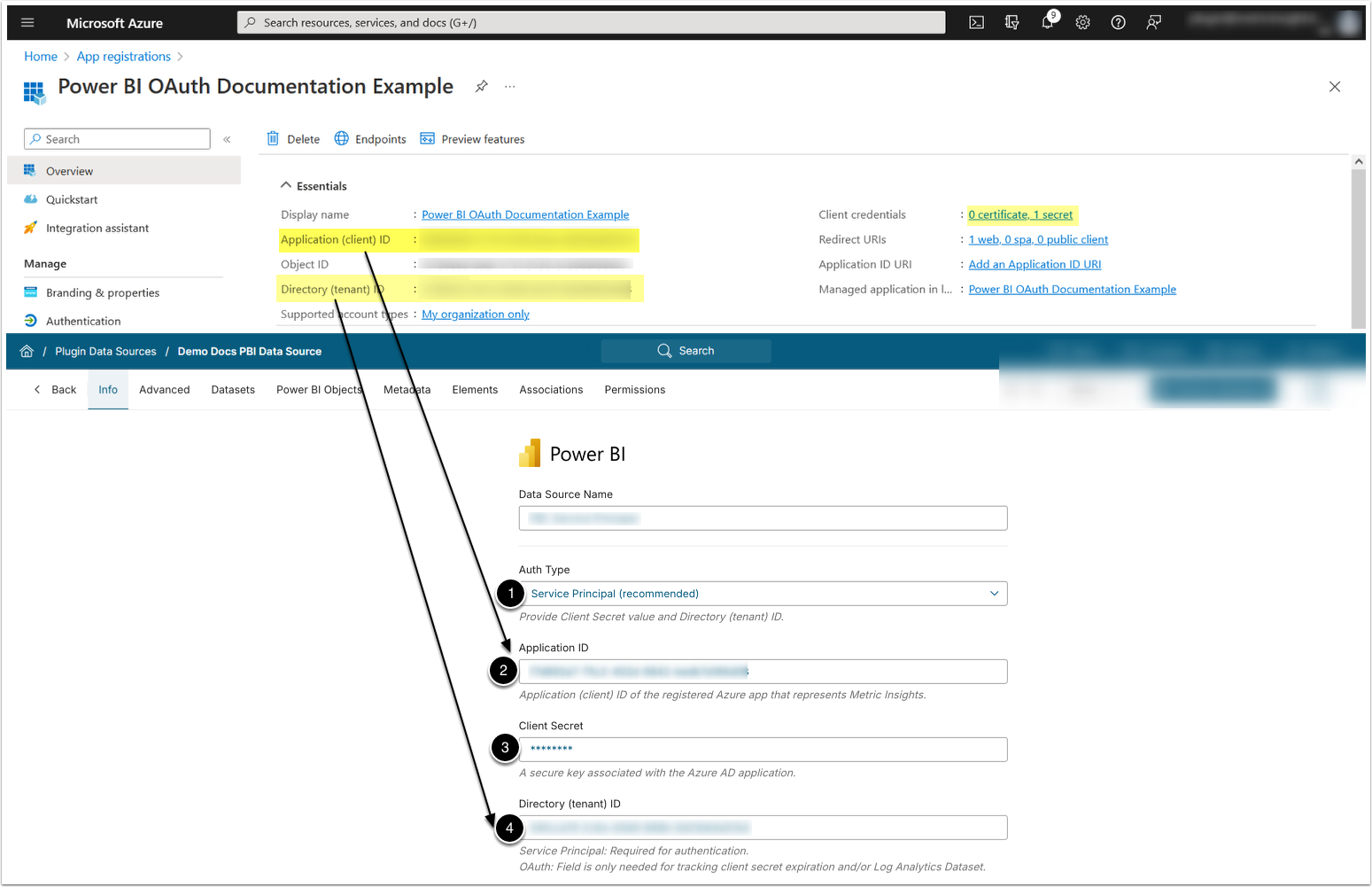Click the Azure global search box
This screenshot has width=1372, height=887.
click(591, 23)
